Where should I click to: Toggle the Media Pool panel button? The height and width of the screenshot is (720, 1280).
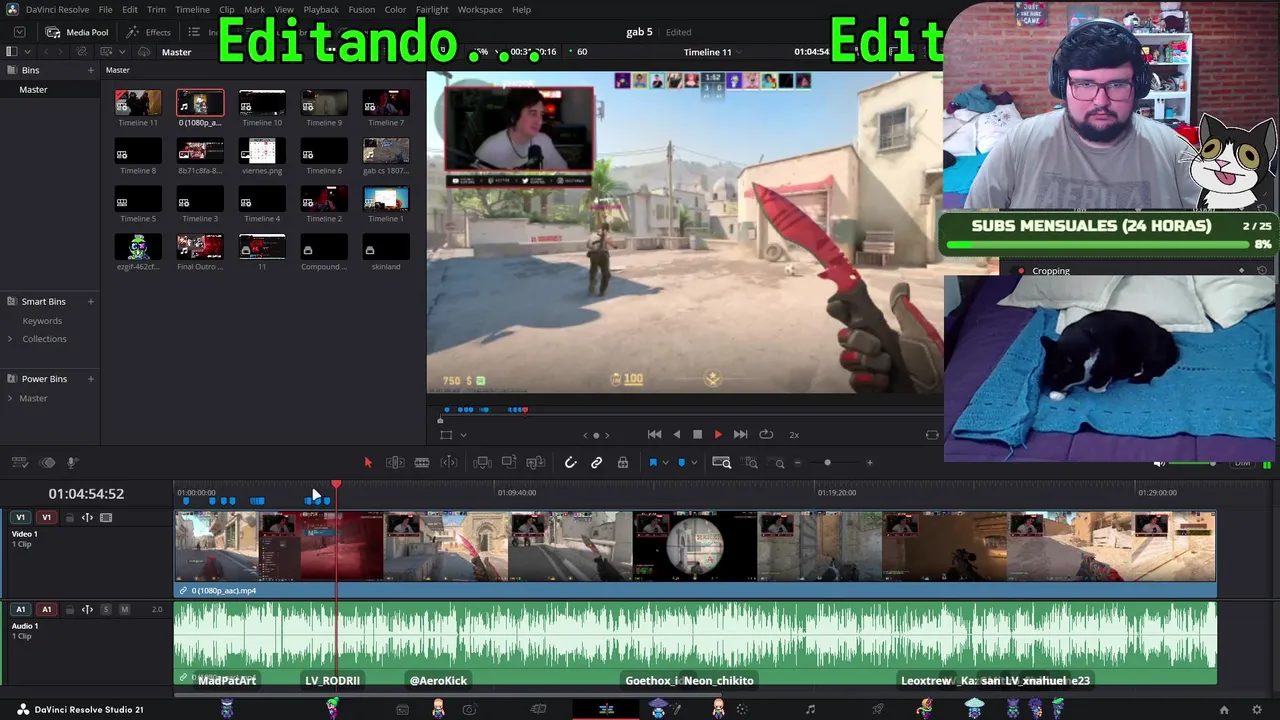point(77,32)
